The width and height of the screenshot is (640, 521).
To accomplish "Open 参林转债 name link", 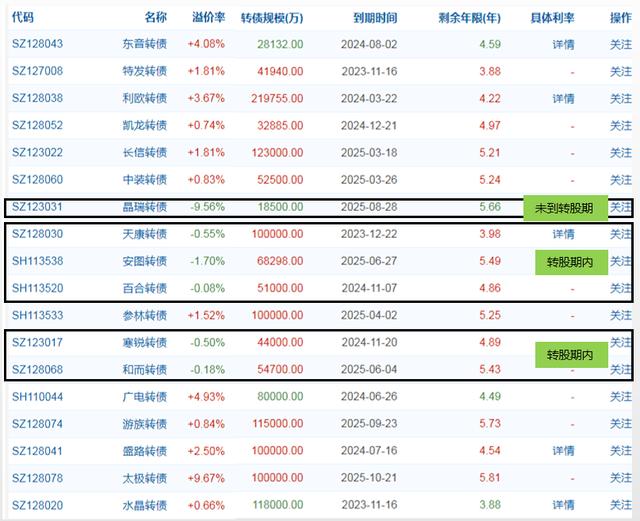I will pyautogui.click(x=145, y=315).
